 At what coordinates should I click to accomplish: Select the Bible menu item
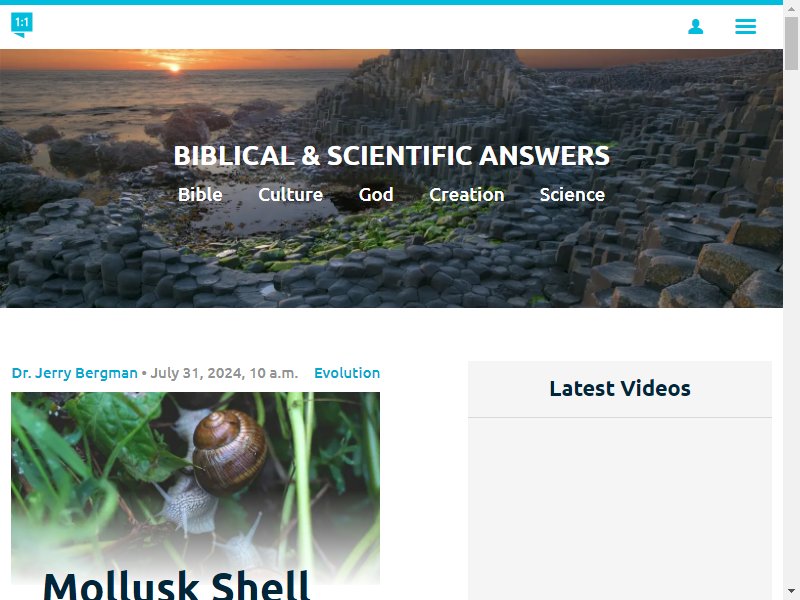pyautogui.click(x=200, y=194)
